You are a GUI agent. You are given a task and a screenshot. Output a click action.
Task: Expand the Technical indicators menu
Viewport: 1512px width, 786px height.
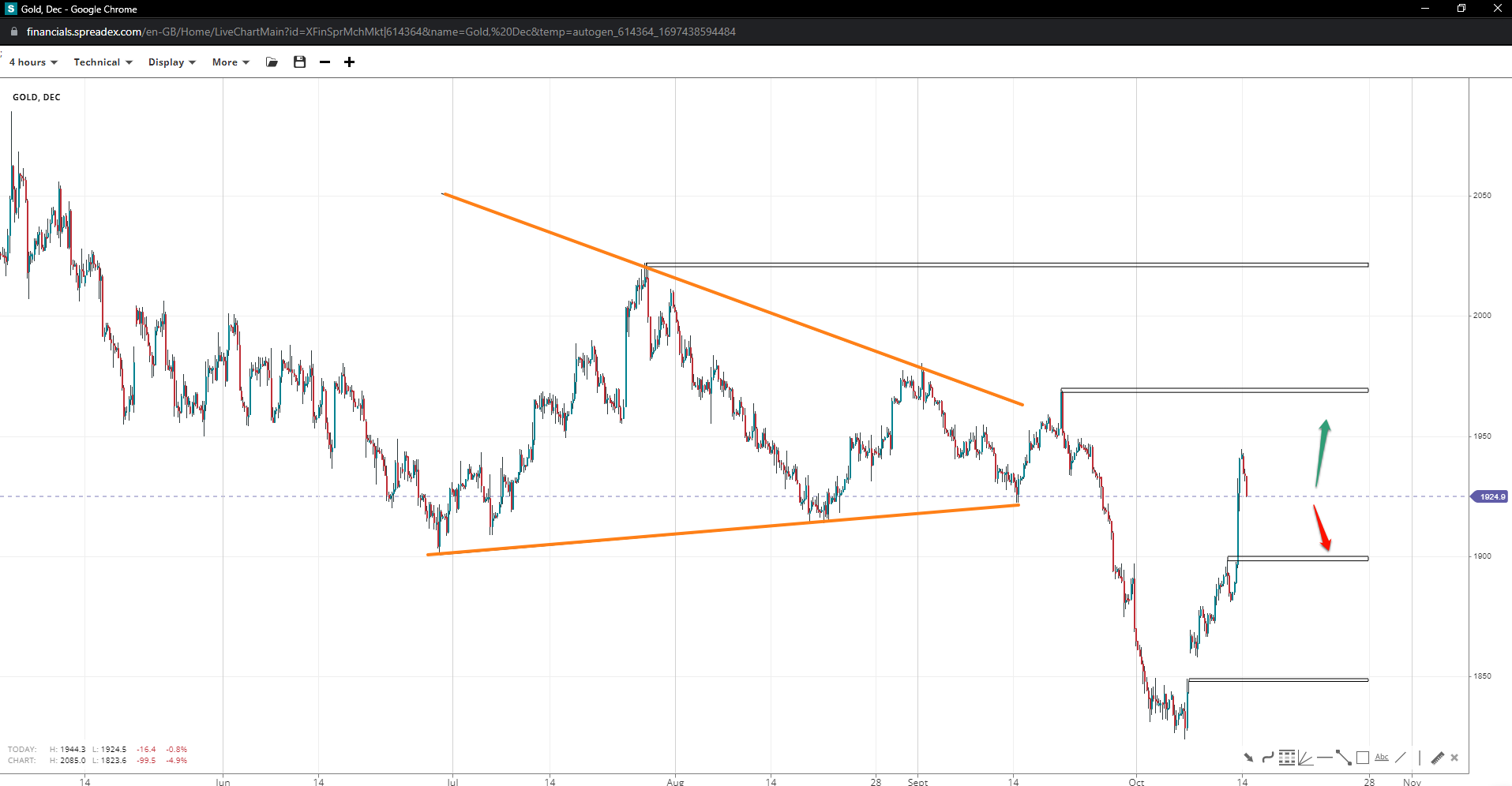(x=103, y=62)
